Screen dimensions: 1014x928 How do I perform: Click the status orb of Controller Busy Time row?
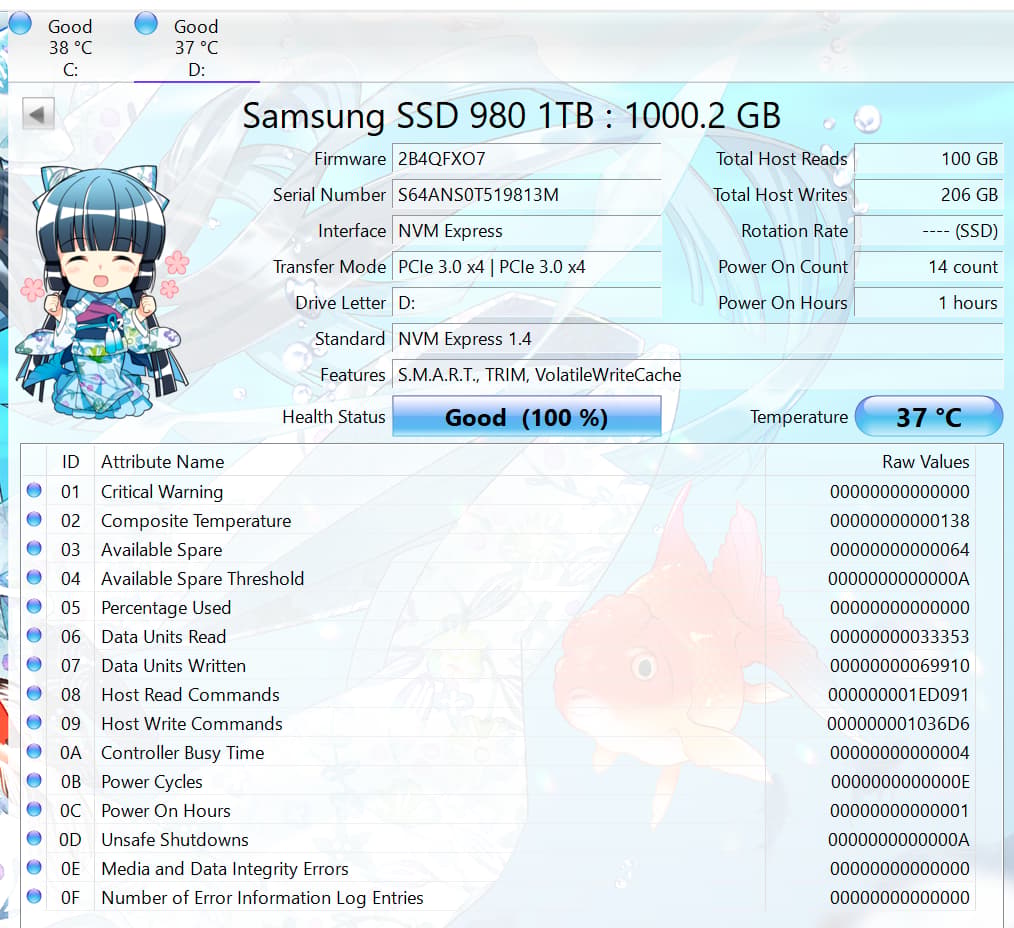click(34, 751)
